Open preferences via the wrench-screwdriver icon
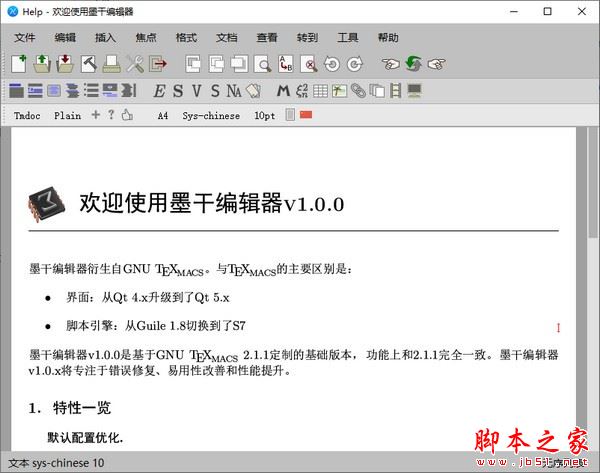Image resolution: width=600 pixels, height=473 pixels. [x=135, y=64]
